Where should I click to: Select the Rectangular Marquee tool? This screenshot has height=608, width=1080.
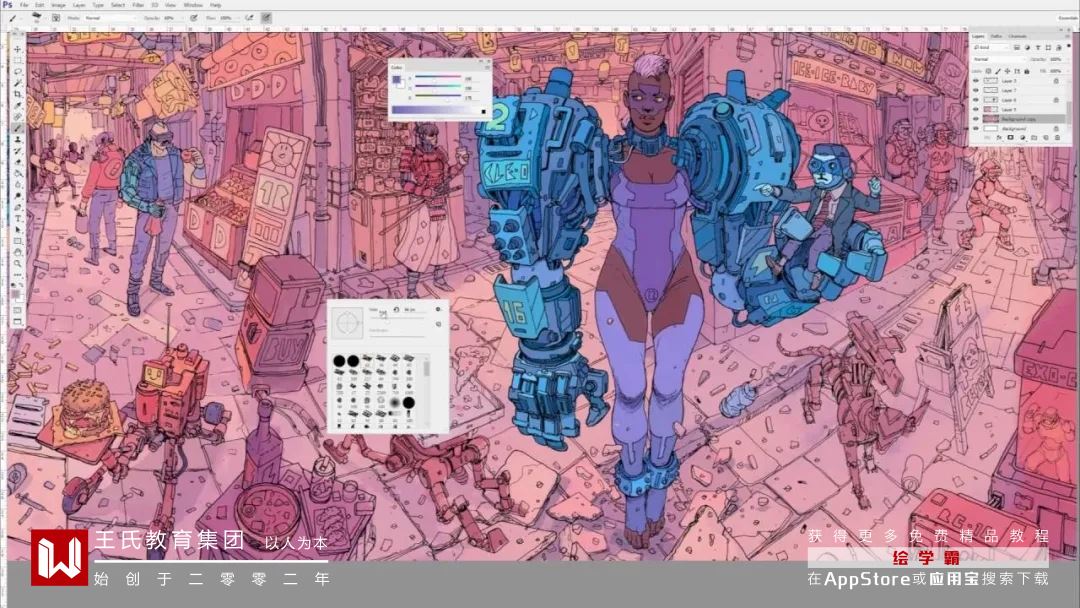[x=17, y=61]
